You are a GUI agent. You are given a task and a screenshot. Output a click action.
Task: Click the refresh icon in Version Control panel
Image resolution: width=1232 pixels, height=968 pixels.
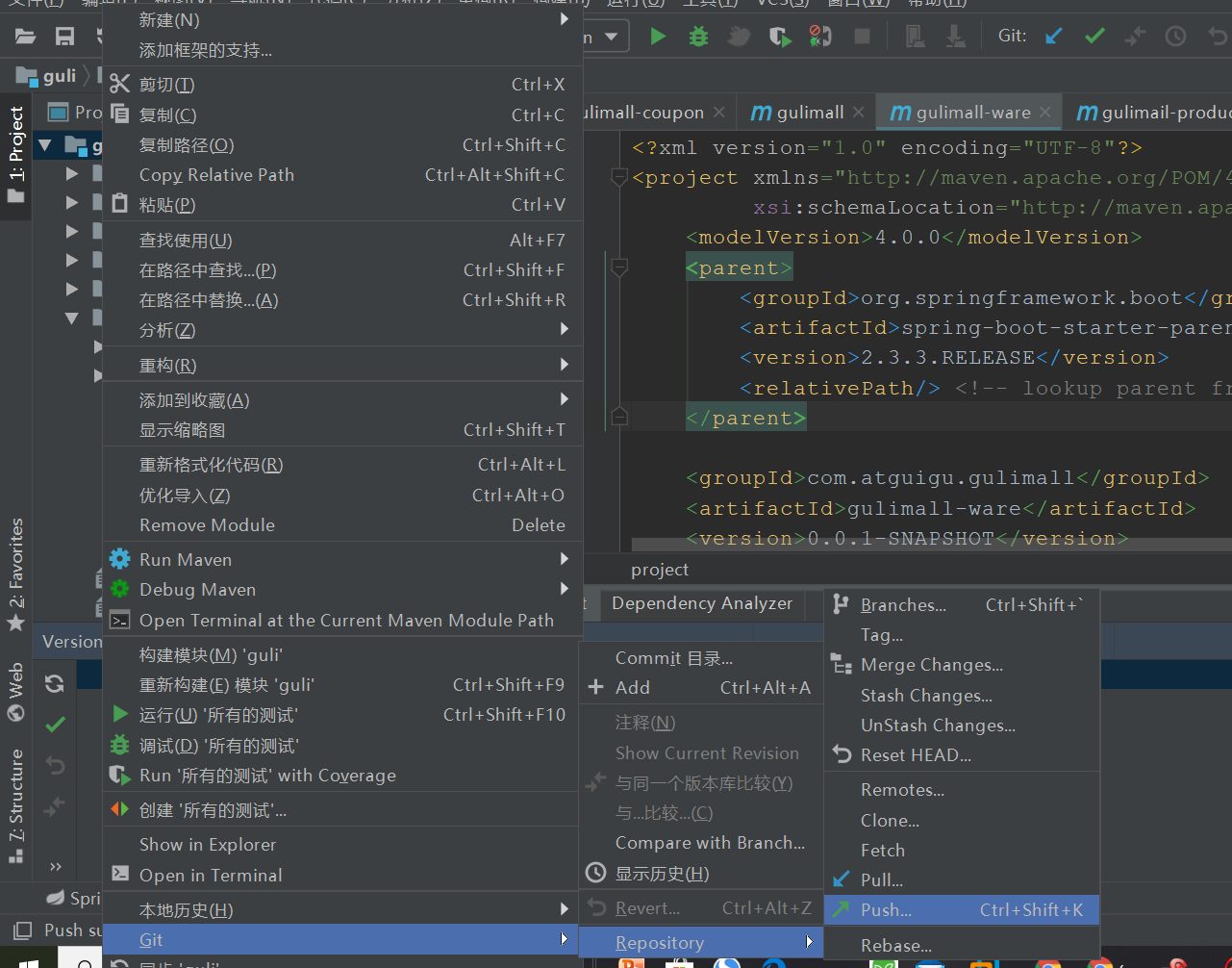(x=55, y=683)
